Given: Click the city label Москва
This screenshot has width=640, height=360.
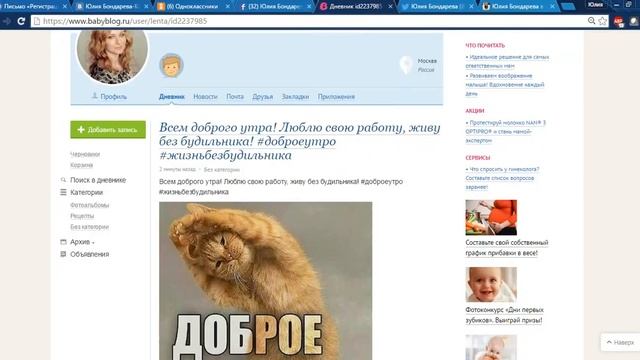Looking at the screenshot, I should coord(427,61).
